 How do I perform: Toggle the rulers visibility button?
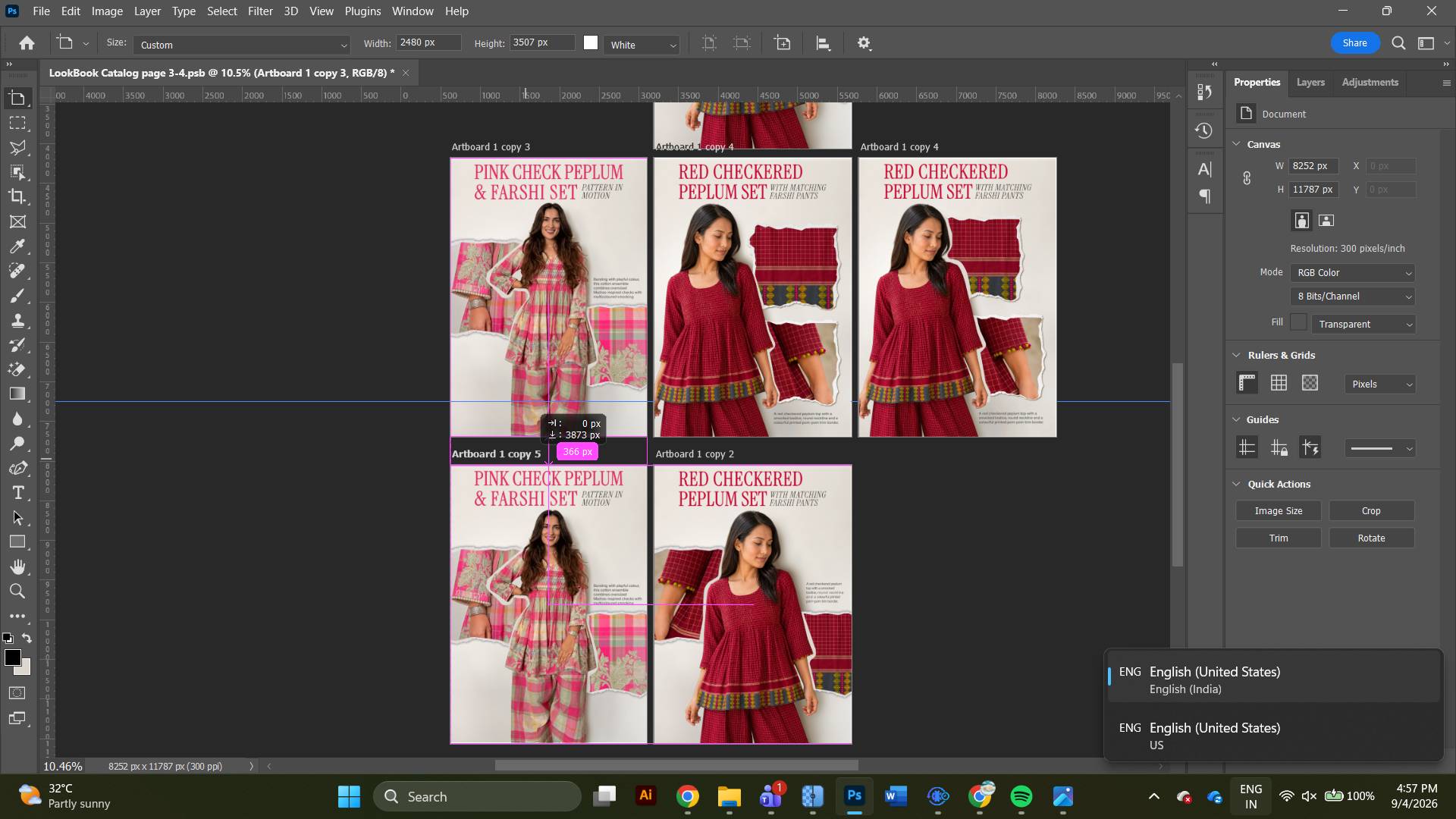pos(1247,384)
